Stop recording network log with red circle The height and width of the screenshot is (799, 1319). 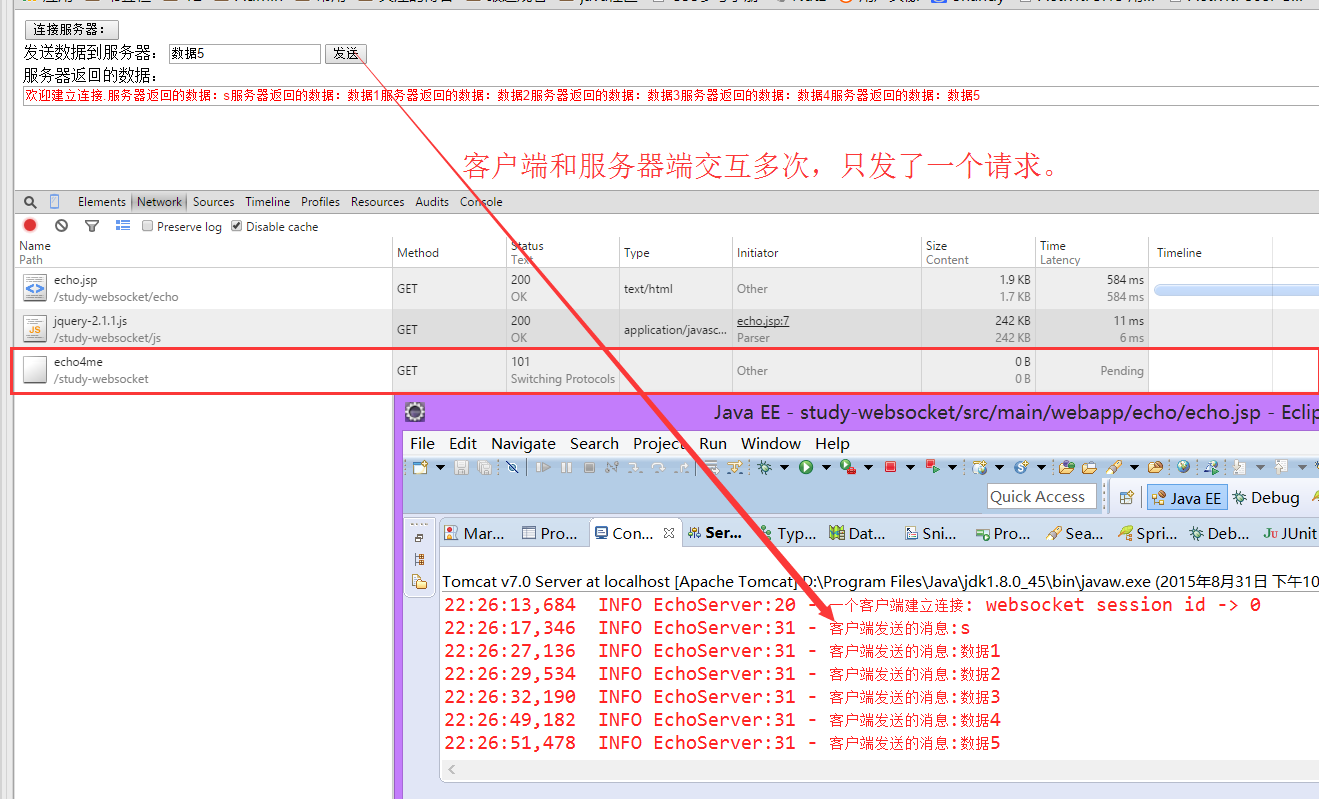30,226
